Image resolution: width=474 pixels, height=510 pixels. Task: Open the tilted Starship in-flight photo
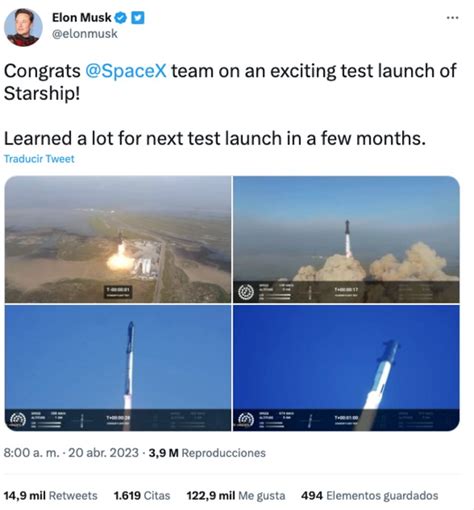pos(346,368)
